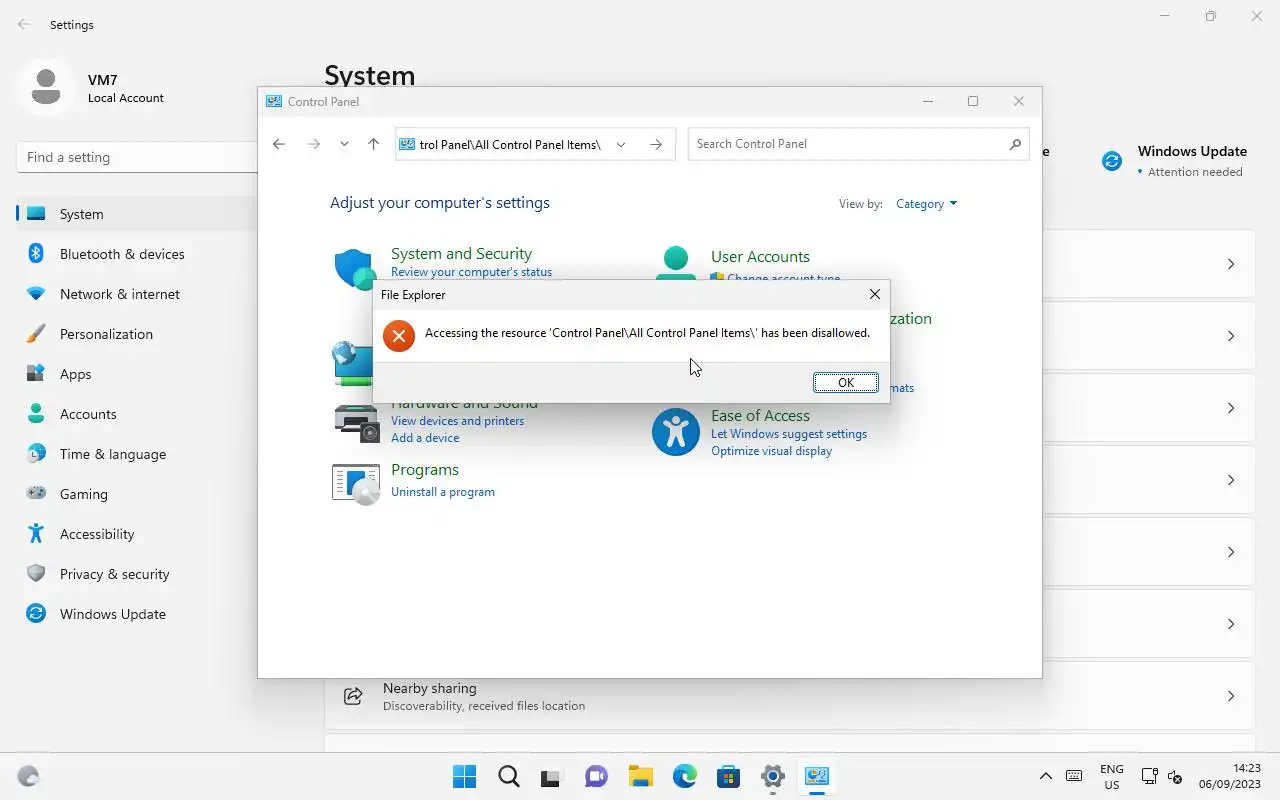Select Bluetooth & devices in Settings sidebar
Viewport: 1280px width, 800px height.
[137, 254]
